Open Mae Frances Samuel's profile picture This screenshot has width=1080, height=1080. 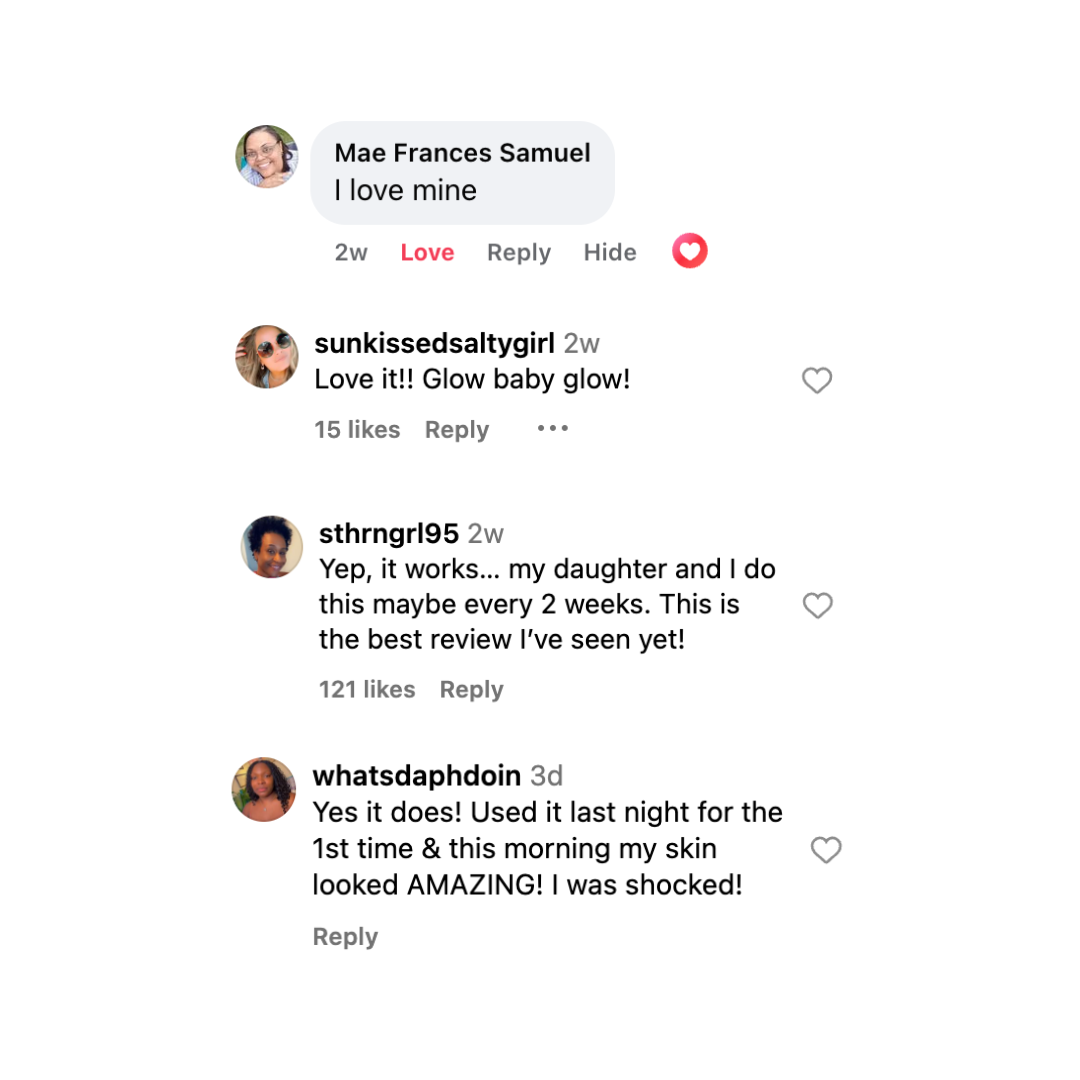(267, 157)
